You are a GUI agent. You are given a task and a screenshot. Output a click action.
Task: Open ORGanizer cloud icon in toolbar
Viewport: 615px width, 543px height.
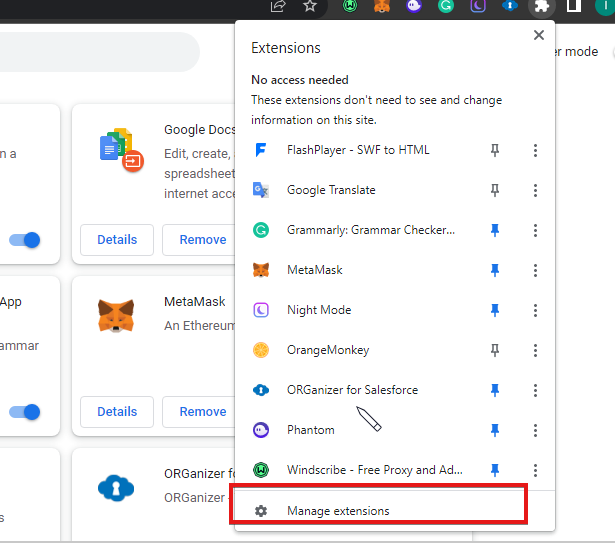(x=510, y=6)
